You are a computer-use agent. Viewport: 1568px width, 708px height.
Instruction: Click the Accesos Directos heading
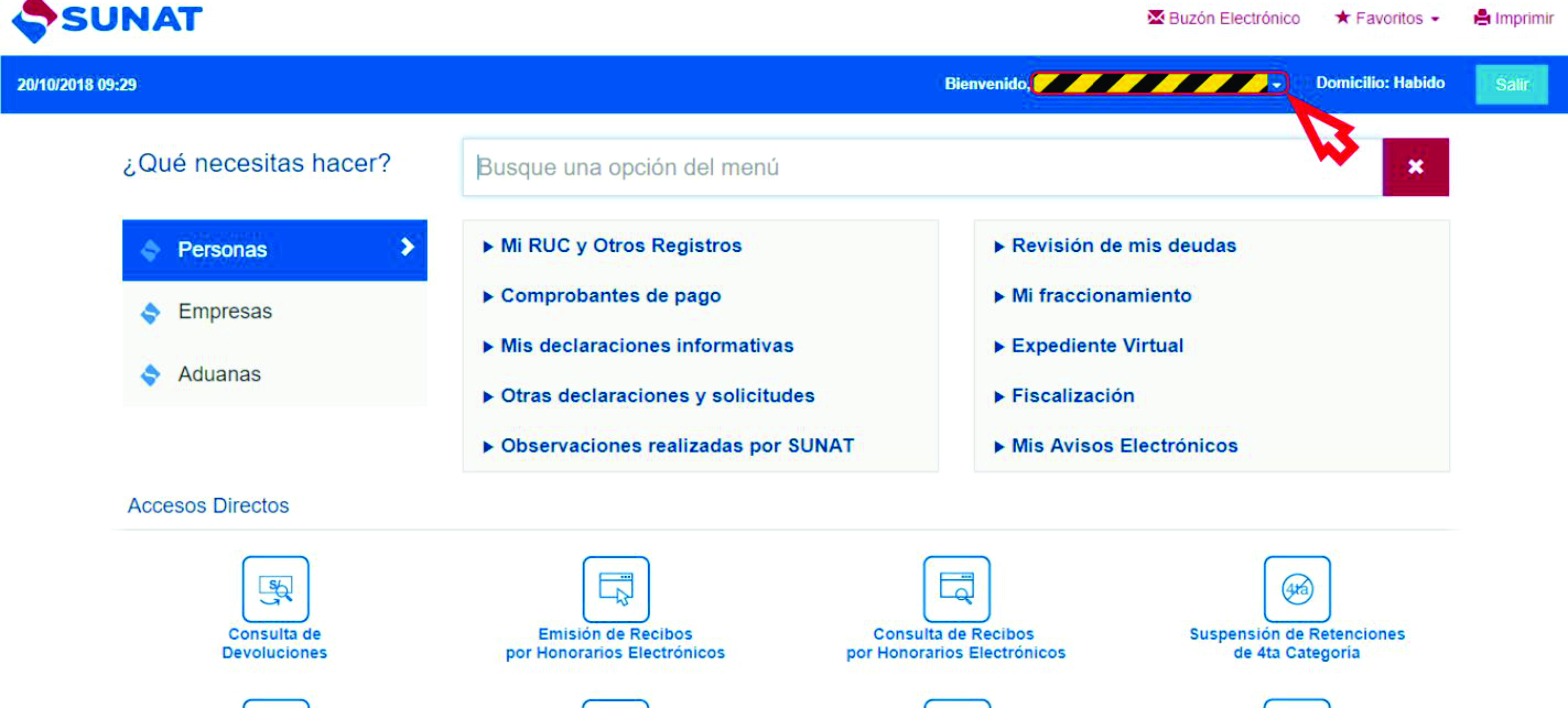tap(208, 506)
